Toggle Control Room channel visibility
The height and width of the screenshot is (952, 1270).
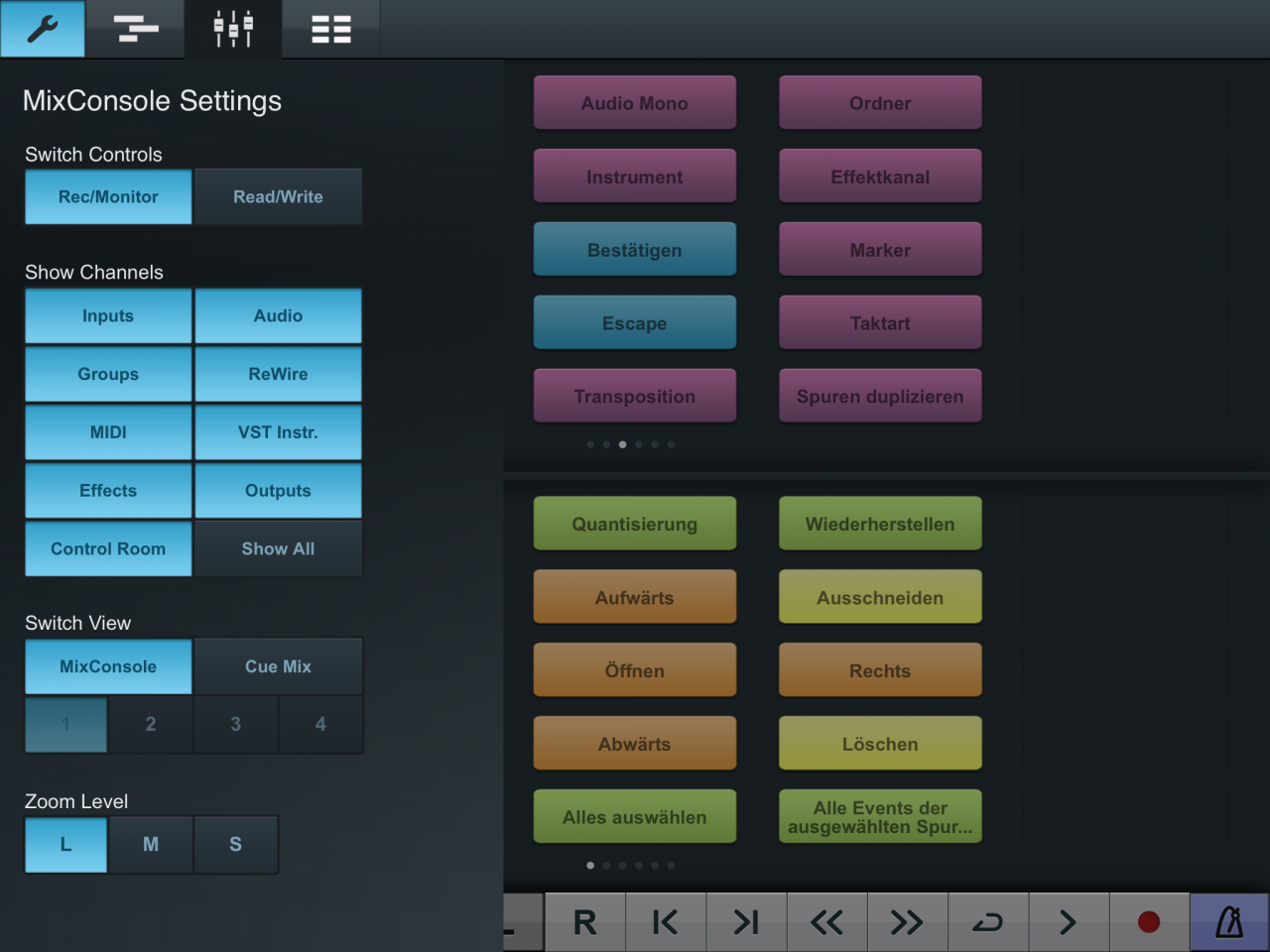[108, 548]
